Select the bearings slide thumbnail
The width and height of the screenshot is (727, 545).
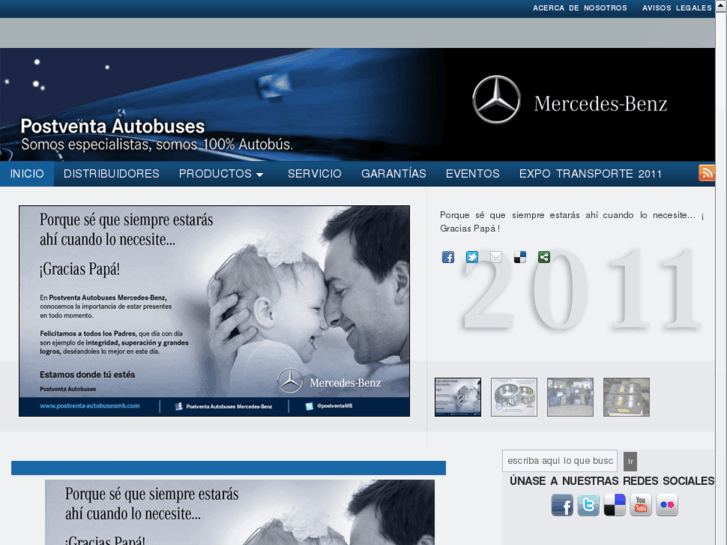pos(514,397)
